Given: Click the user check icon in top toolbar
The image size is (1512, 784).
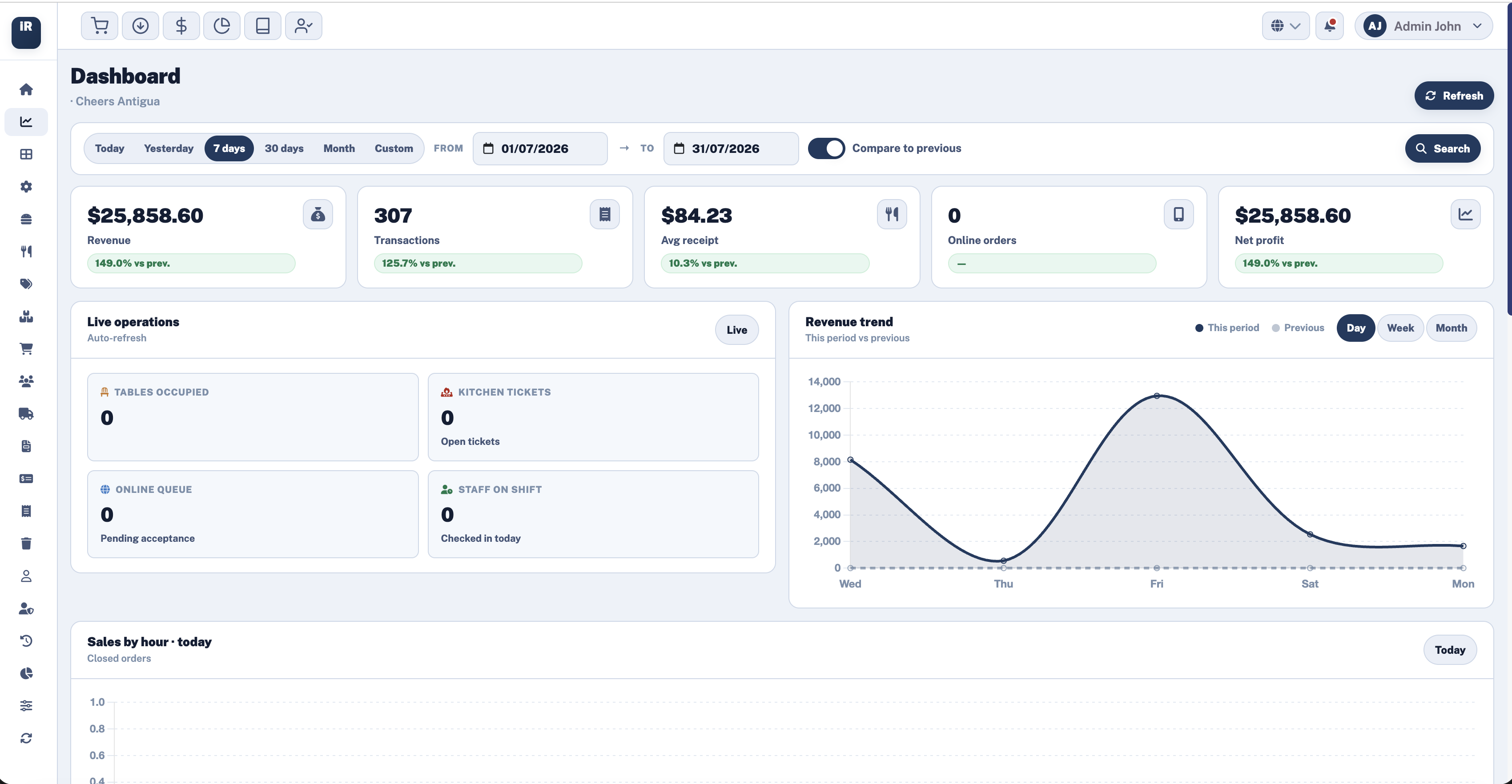Looking at the screenshot, I should [x=303, y=26].
